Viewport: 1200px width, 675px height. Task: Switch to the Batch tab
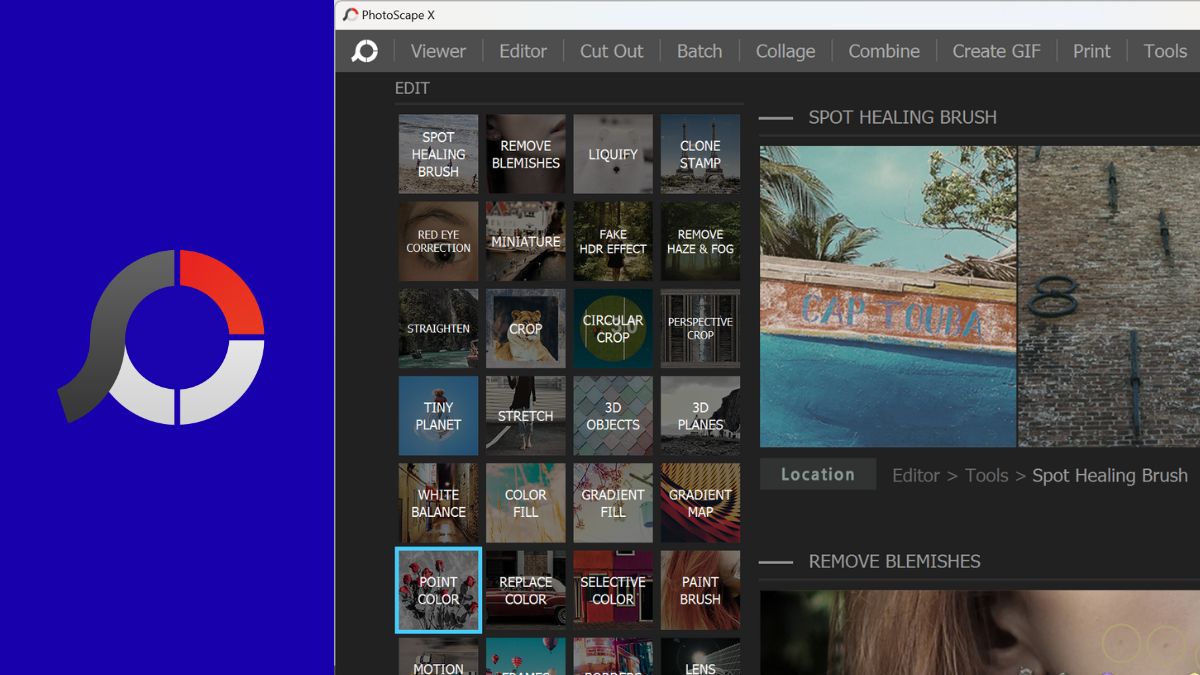(699, 51)
